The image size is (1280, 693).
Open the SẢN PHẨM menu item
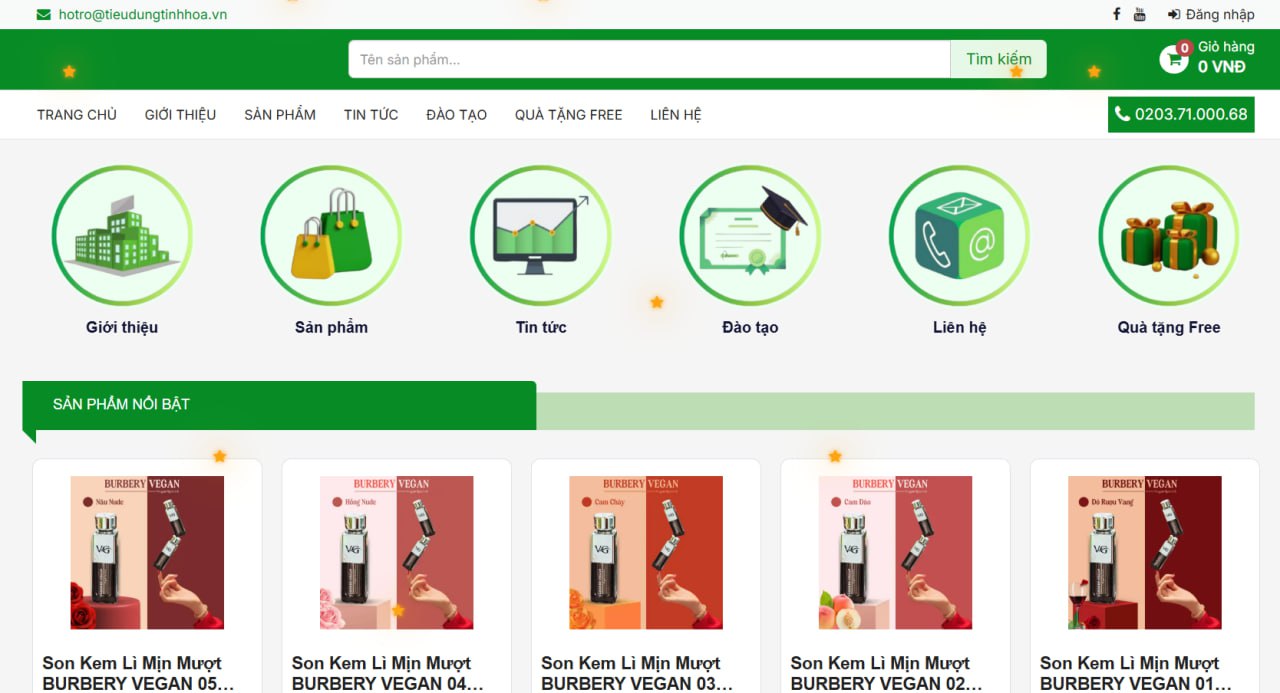[x=280, y=114]
